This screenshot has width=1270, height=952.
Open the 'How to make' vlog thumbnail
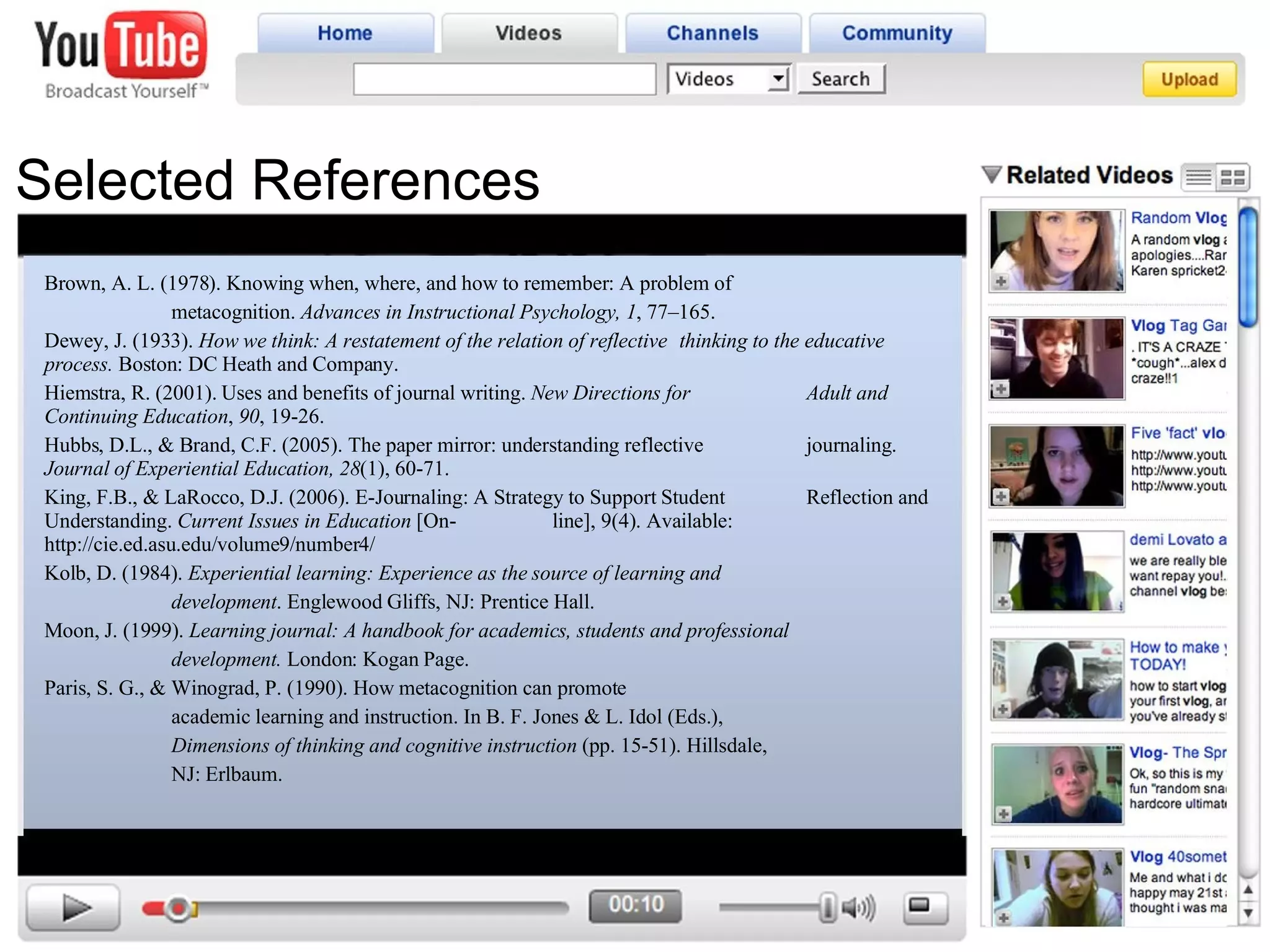1057,680
